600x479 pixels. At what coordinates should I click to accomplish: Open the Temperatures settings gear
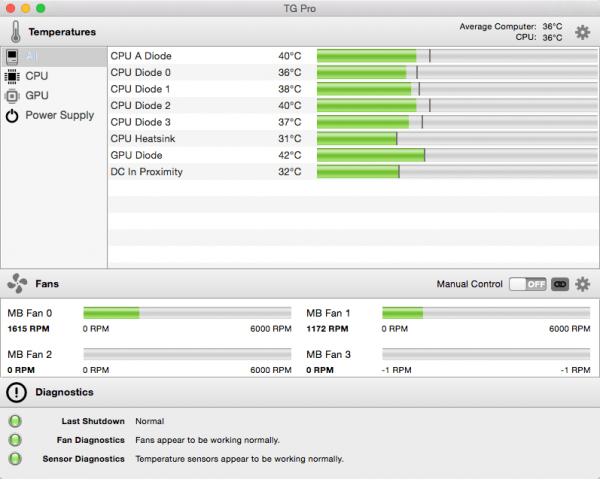click(582, 32)
